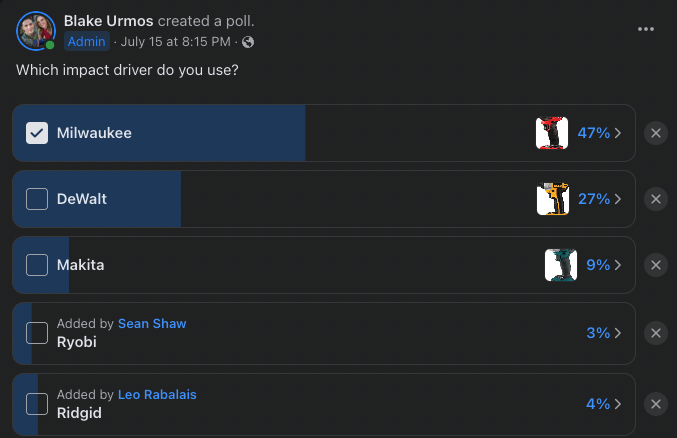The width and height of the screenshot is (677, 438).
Task: Show voters for DeWalt 27%
Action: [x=600, y=199]
